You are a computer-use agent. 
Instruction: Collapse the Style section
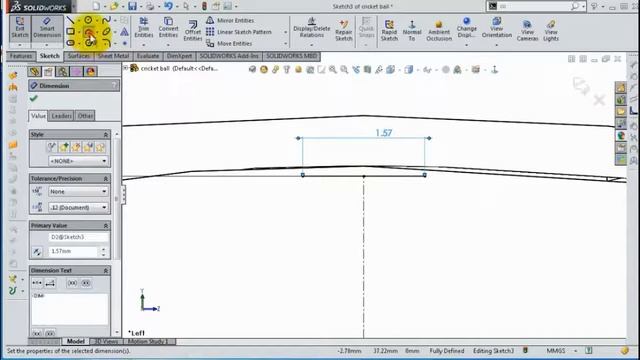pyautogui.click(x=106, y=134)
